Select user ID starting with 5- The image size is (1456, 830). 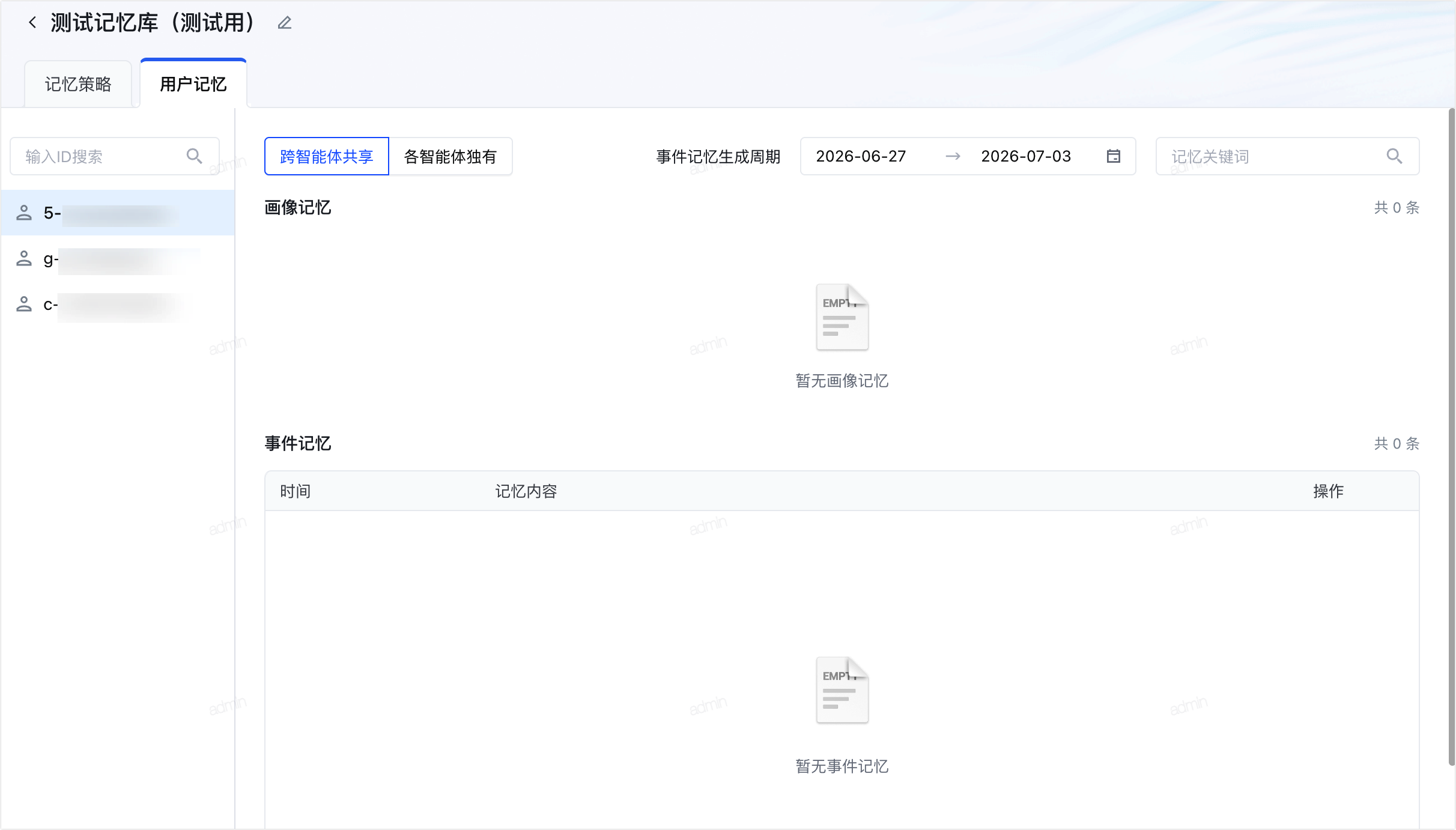click(118, 213)
